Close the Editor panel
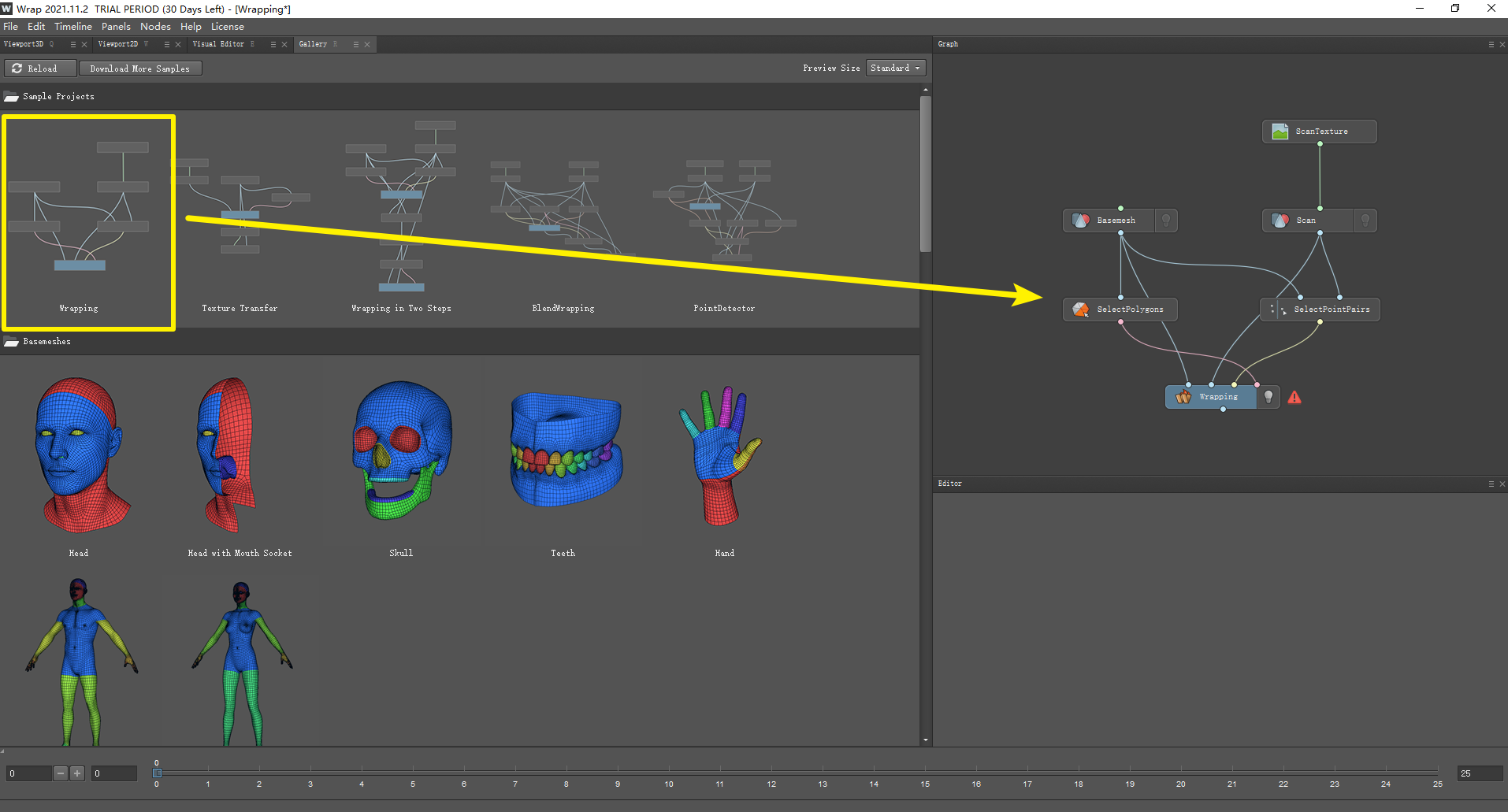The image size is (1508, 812). point(1502,484)
